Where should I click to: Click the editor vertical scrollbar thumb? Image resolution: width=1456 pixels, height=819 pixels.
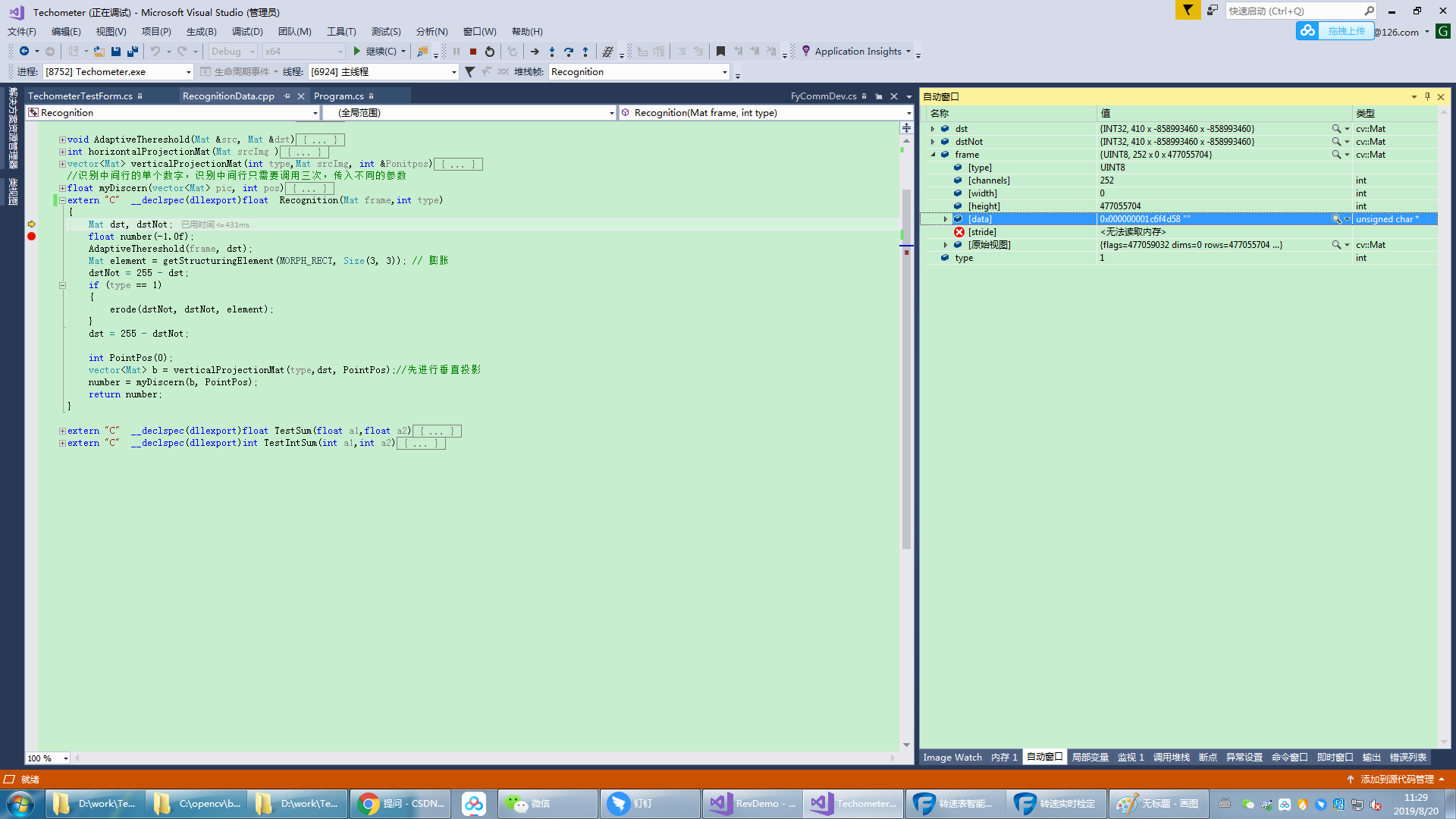tap(906, 368)
